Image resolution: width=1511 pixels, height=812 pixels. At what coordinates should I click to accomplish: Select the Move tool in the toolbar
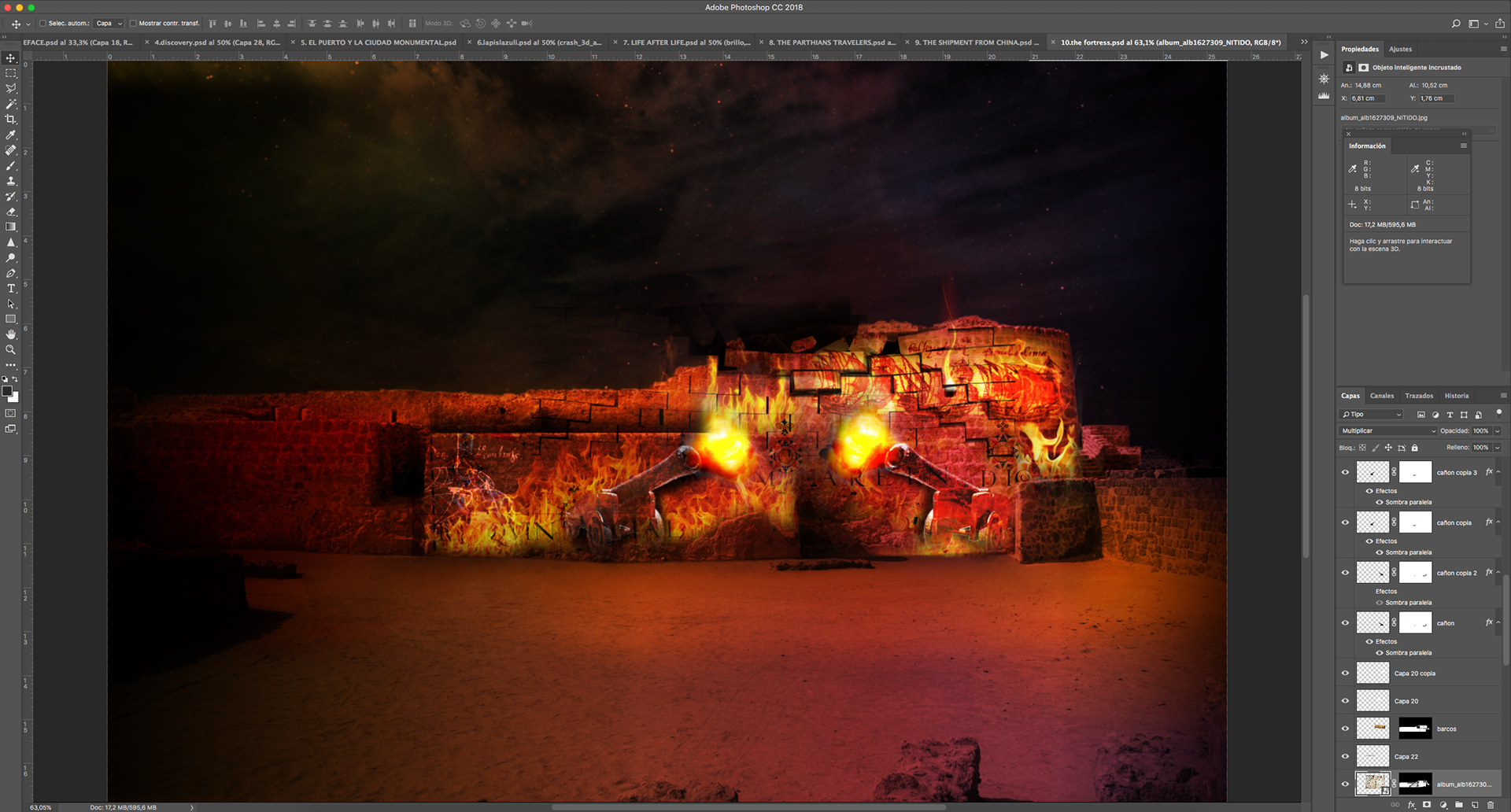tap(11, 58)
